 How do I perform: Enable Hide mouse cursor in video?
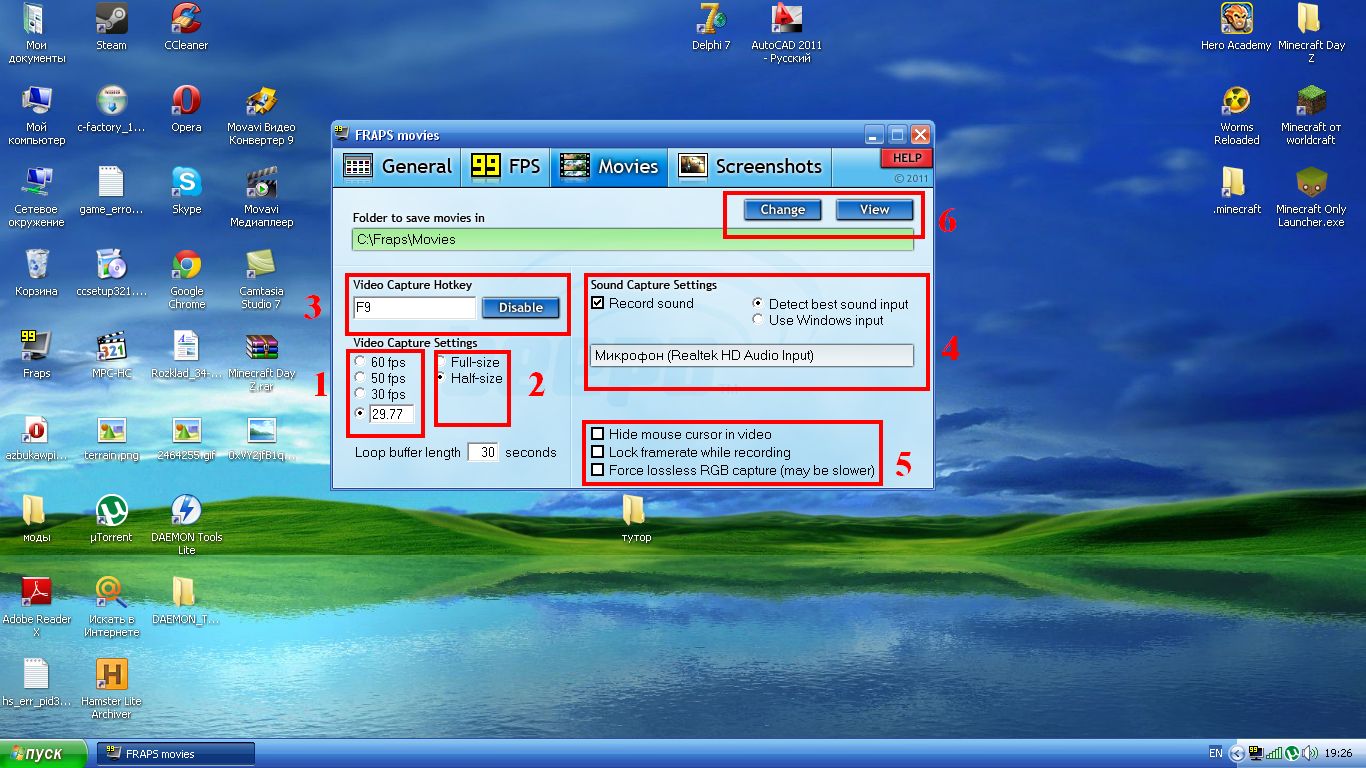click(598, 435)
